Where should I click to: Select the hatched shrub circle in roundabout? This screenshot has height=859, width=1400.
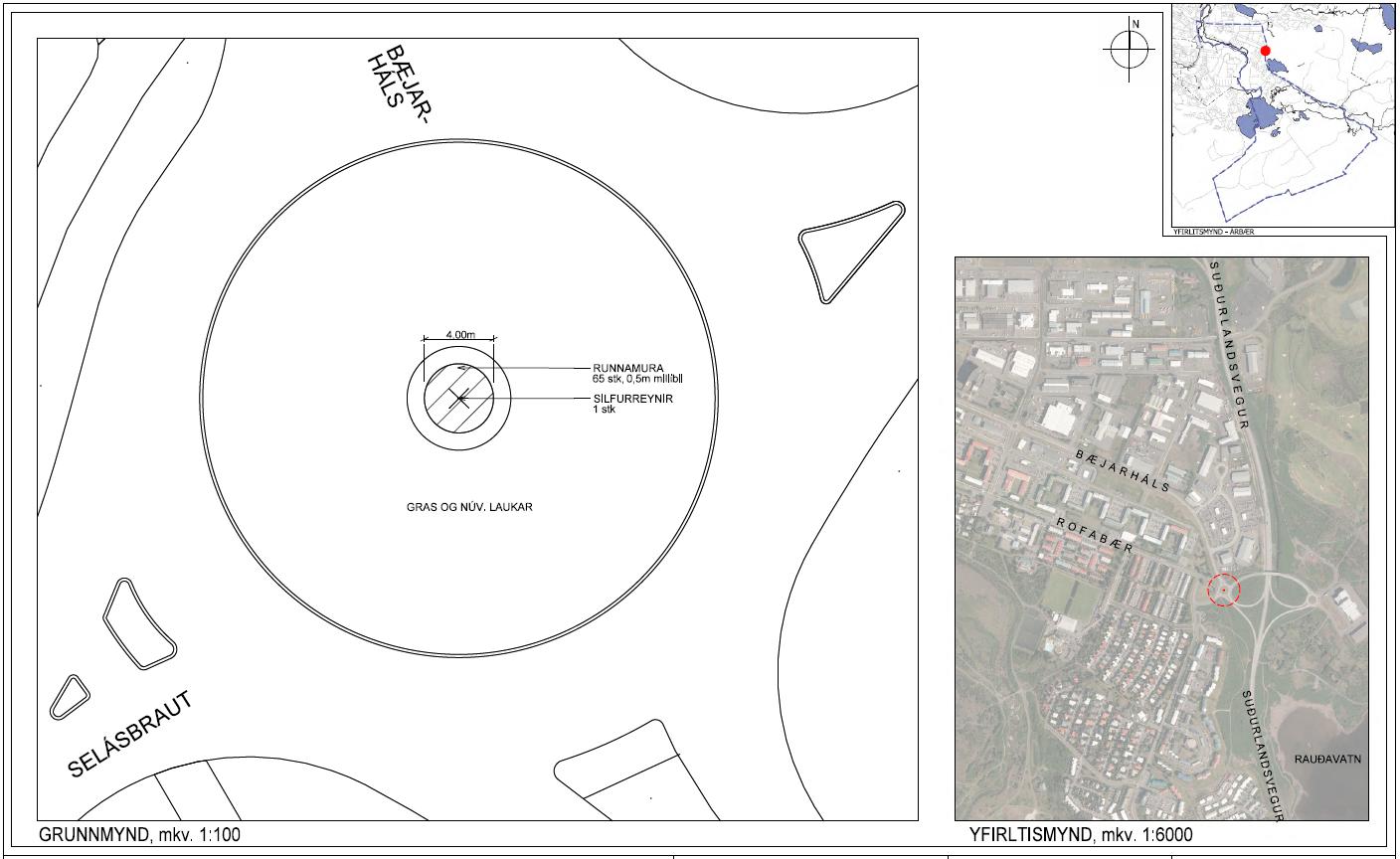coord(458,398)
